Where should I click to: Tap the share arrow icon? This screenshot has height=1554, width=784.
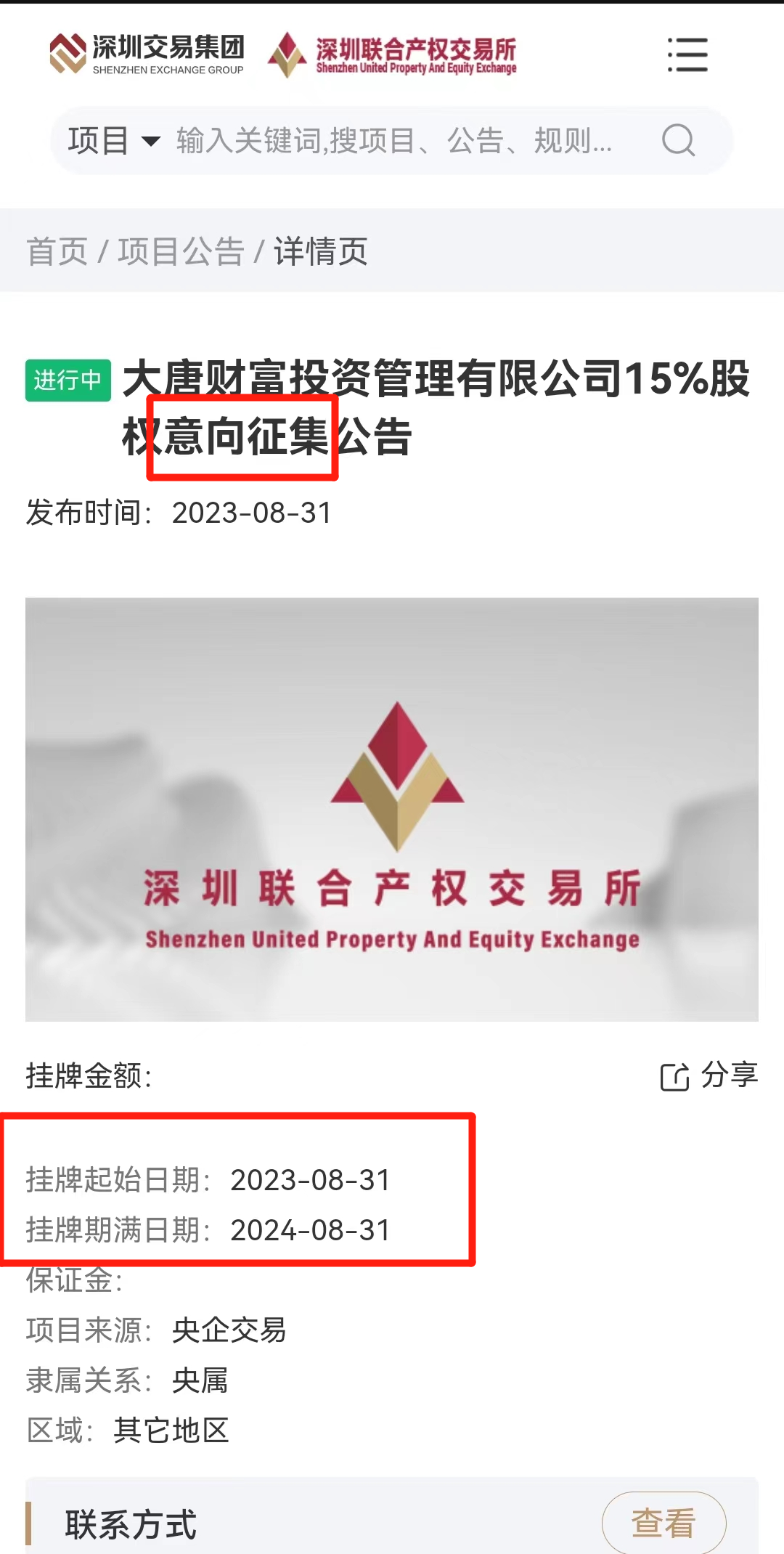pyautogui.click(x=674, y=1076)
